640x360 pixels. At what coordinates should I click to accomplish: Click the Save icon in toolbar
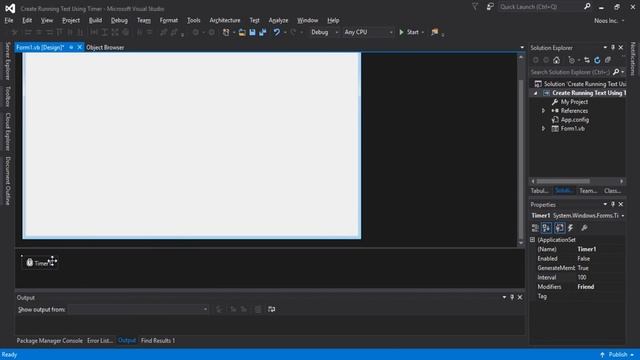tap(252, 32)
